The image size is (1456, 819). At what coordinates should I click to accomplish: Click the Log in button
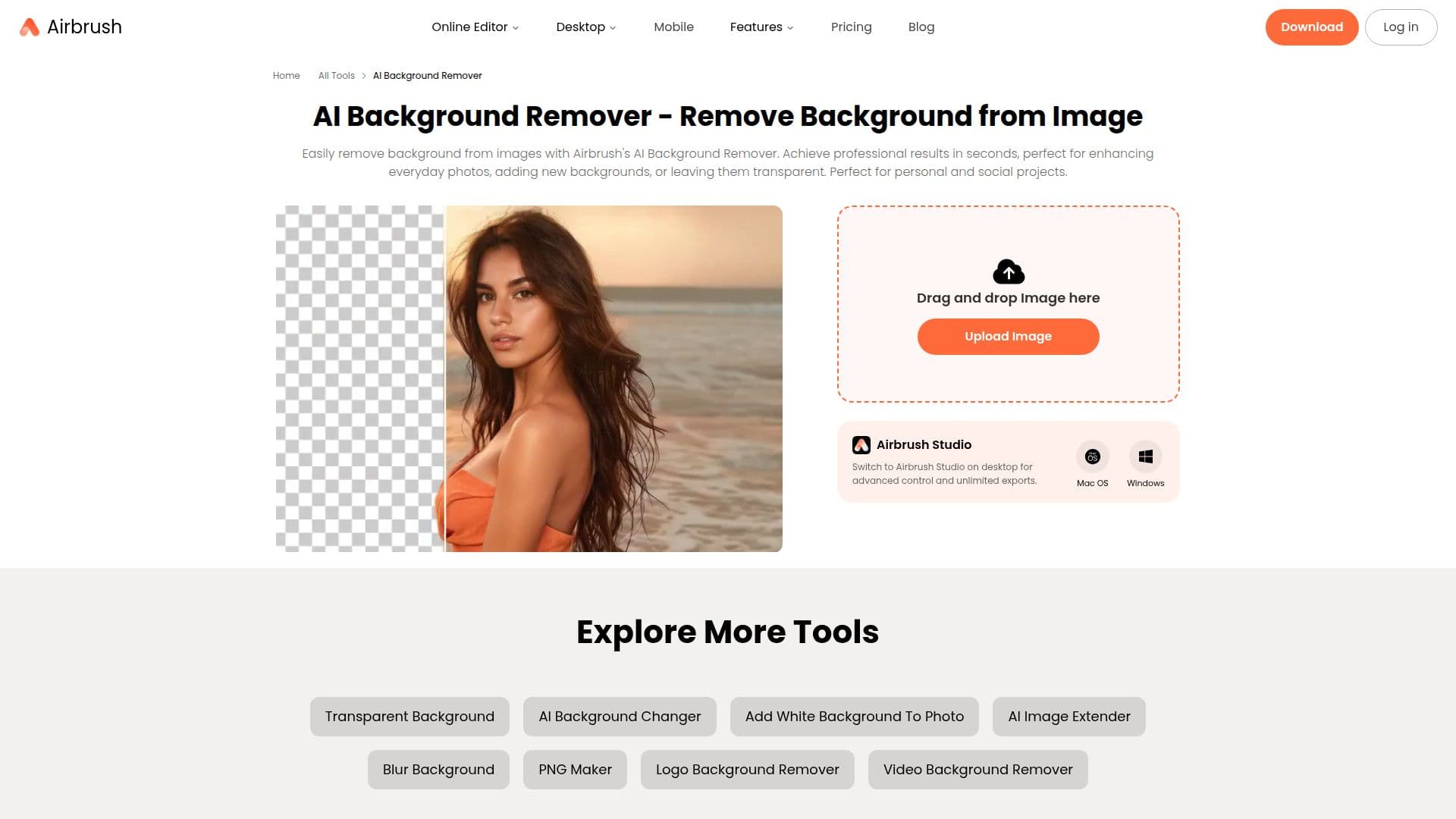click(1400, 27)
